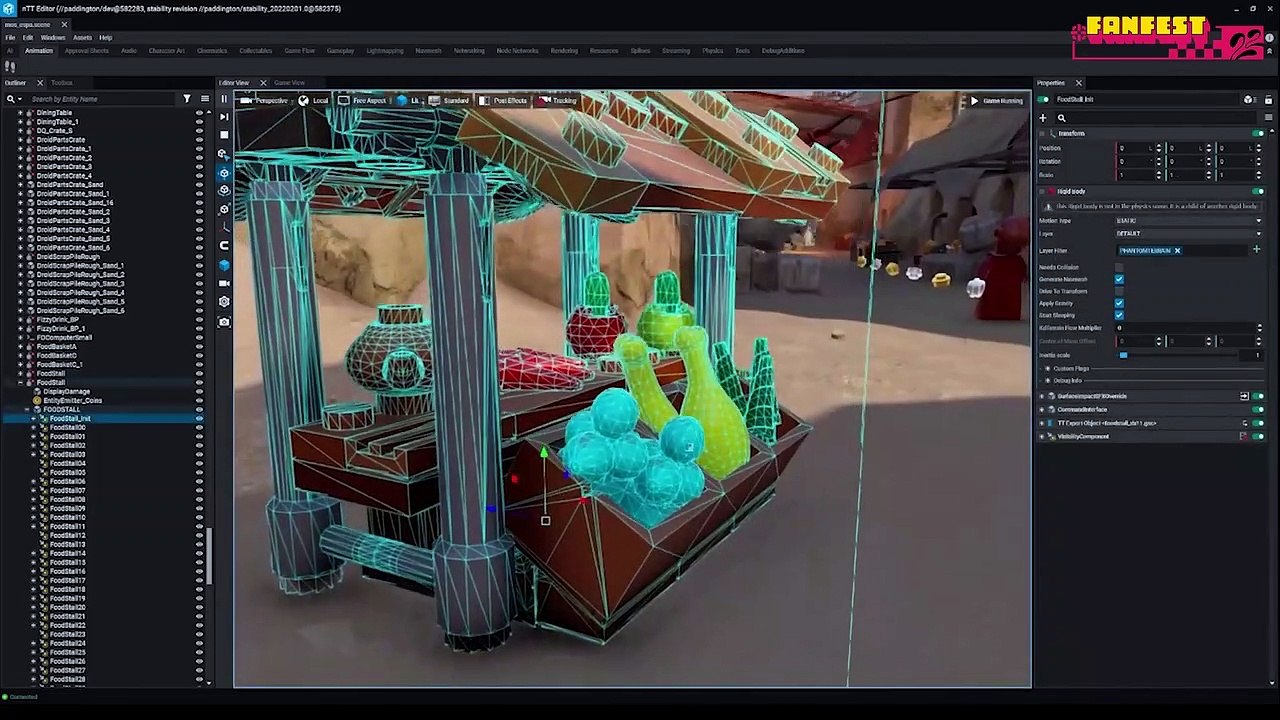Toggle the Rigid Body component switch
This screenshot has width=1280, height=720.
[1258, 191]
